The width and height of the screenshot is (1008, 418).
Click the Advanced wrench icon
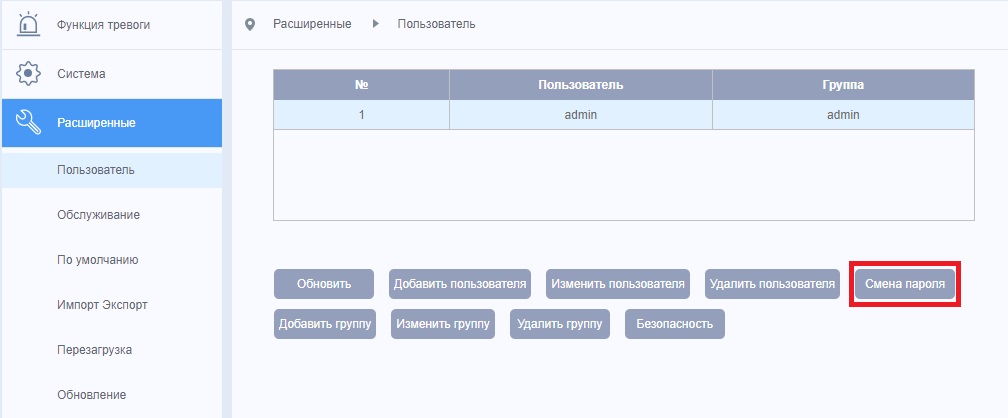[x=30, y=122]
